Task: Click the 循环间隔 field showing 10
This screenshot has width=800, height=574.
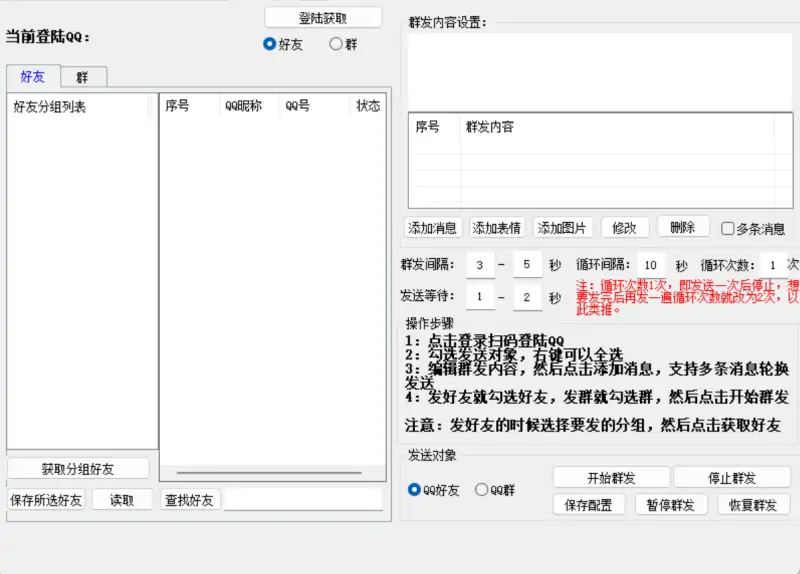Action: [651, 264]
